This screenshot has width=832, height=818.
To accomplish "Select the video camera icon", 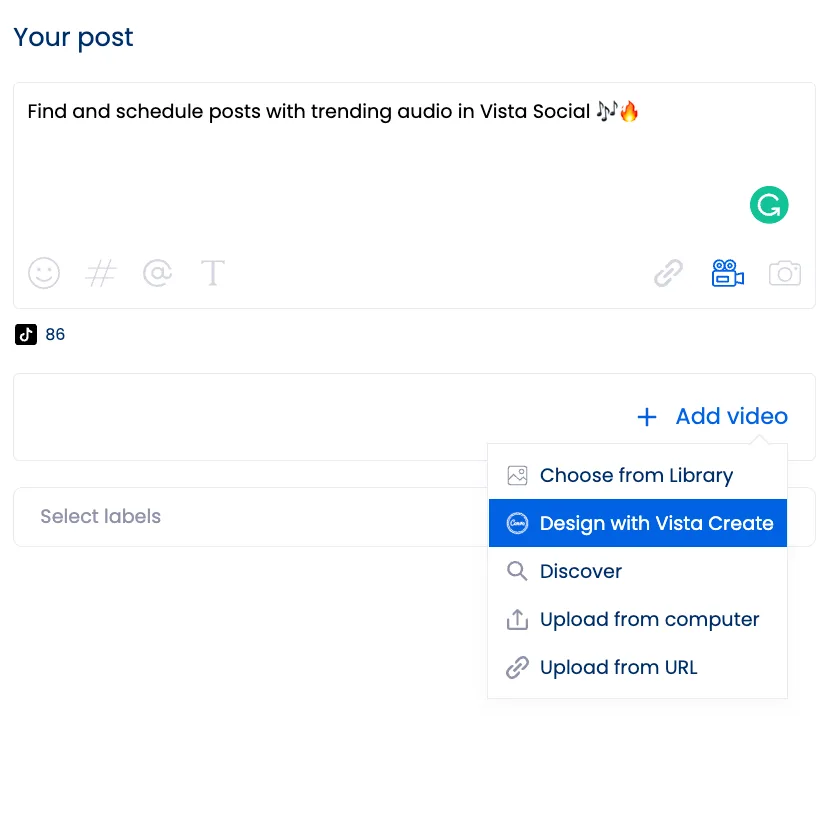I will [727, 273].
